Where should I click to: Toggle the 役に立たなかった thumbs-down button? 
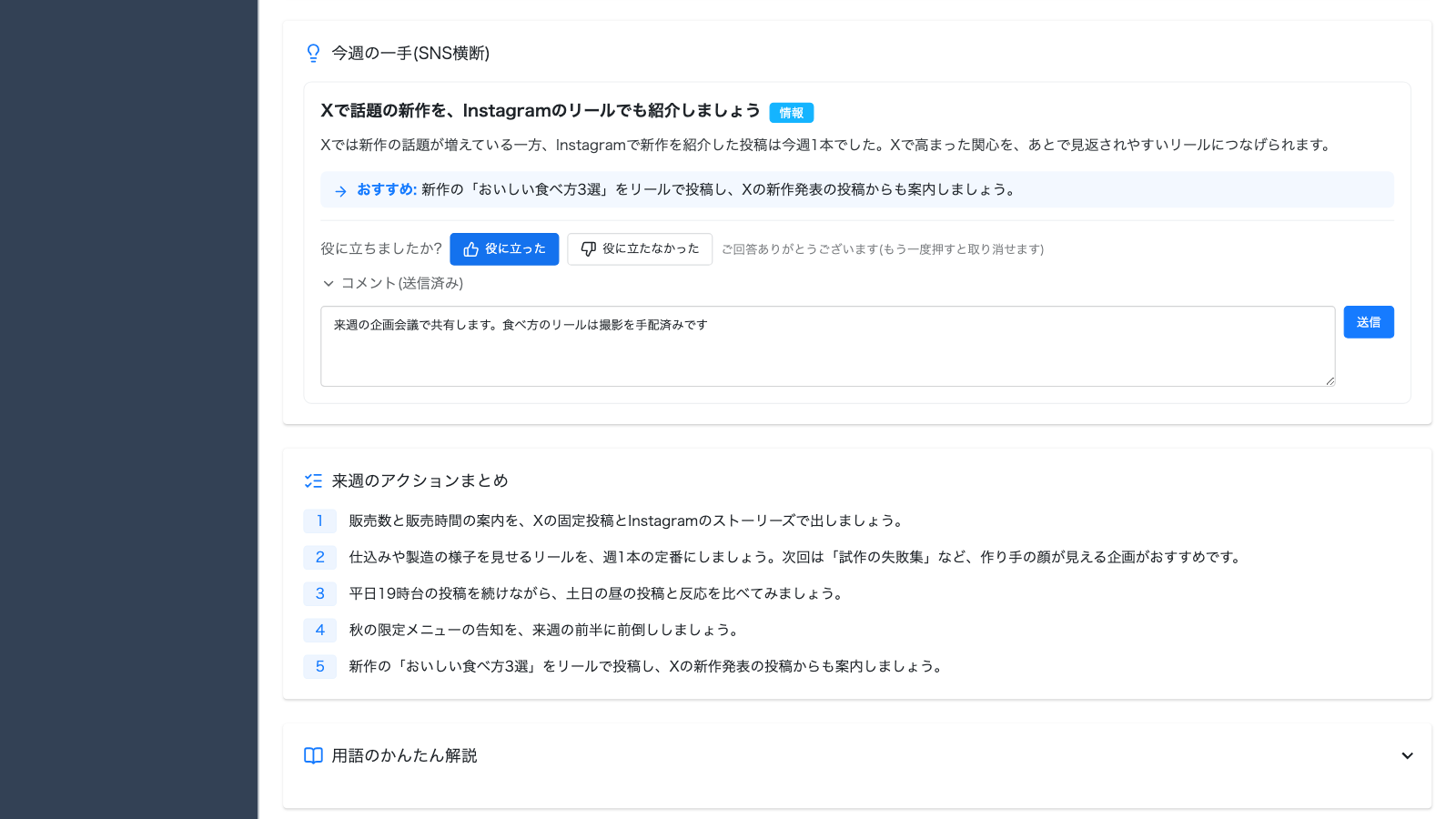(x=640, y=249)
